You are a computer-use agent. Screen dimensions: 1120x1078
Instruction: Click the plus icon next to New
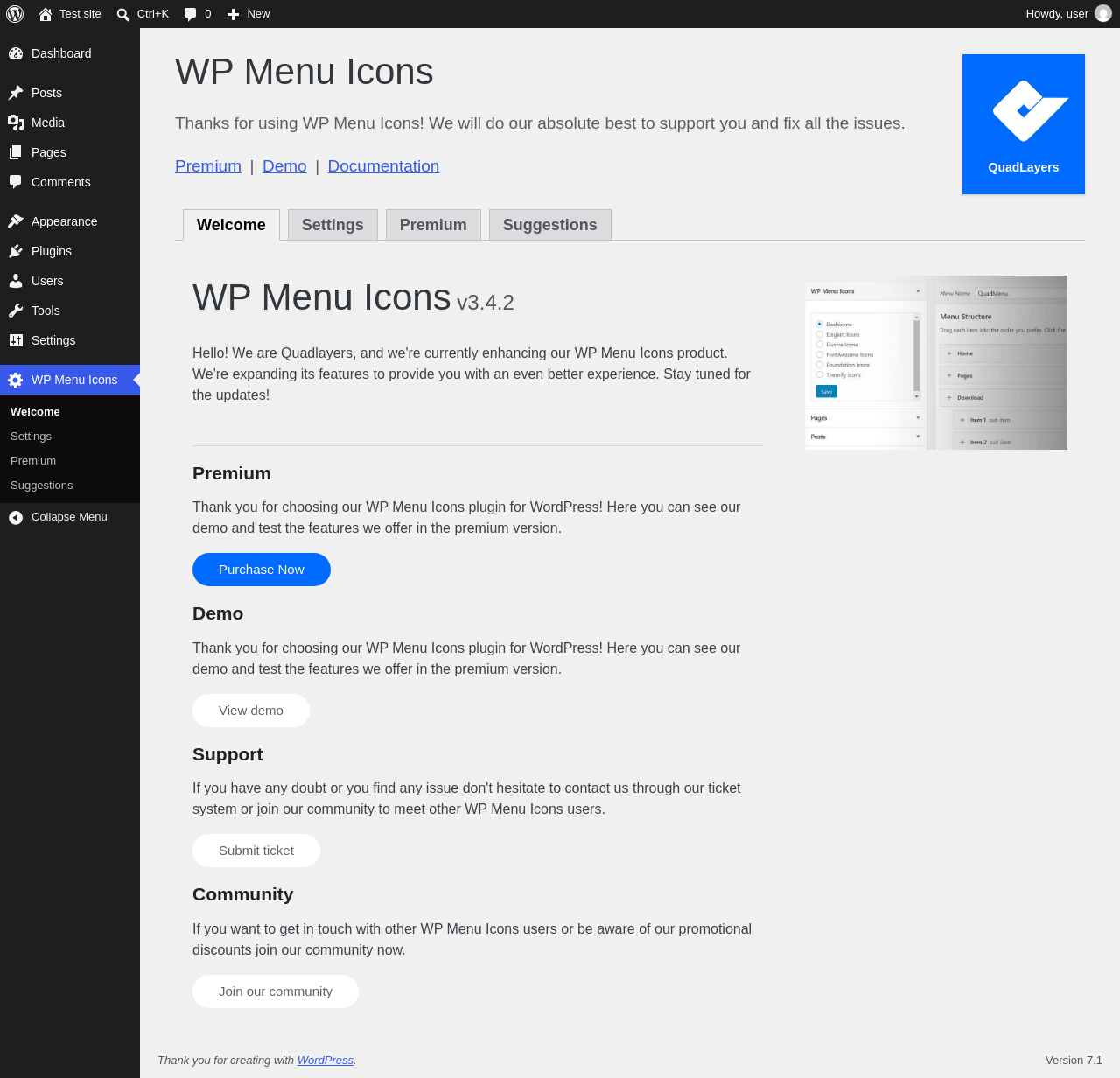click(233, 14)
